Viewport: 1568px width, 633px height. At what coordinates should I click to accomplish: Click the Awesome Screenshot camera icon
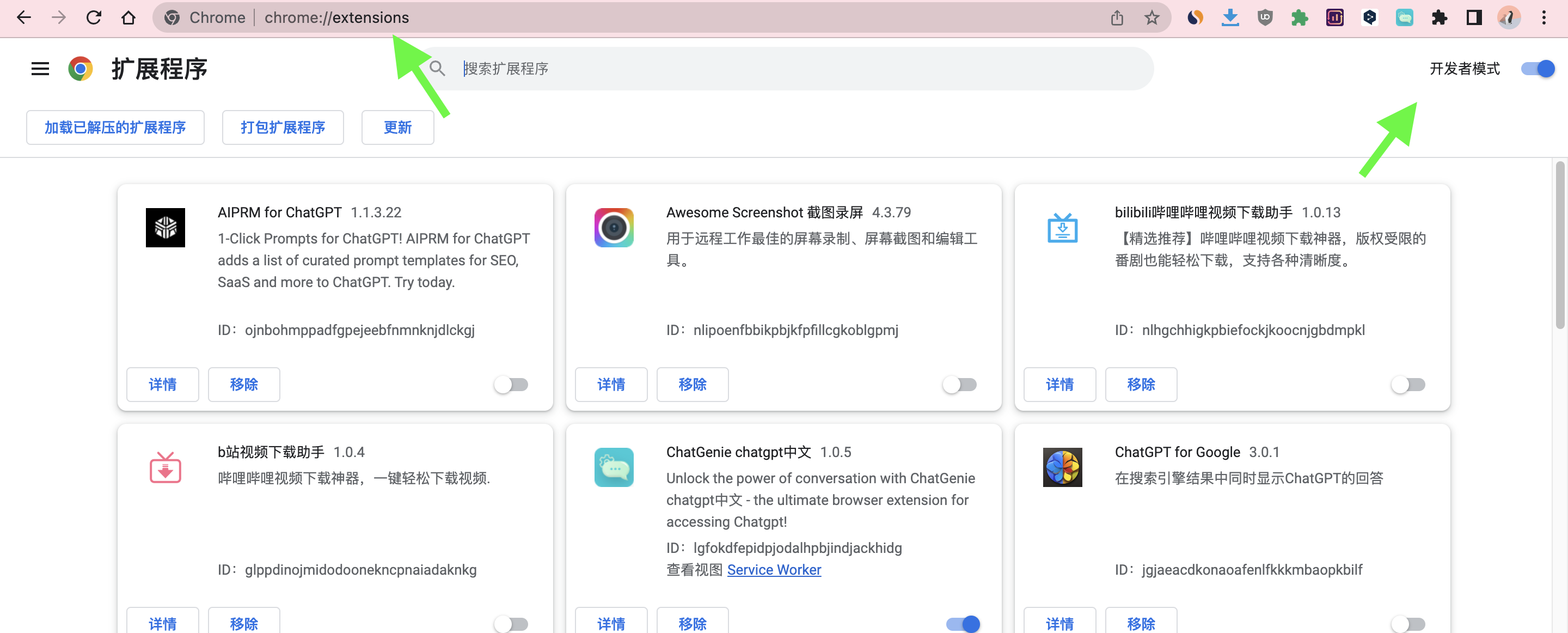613,226
